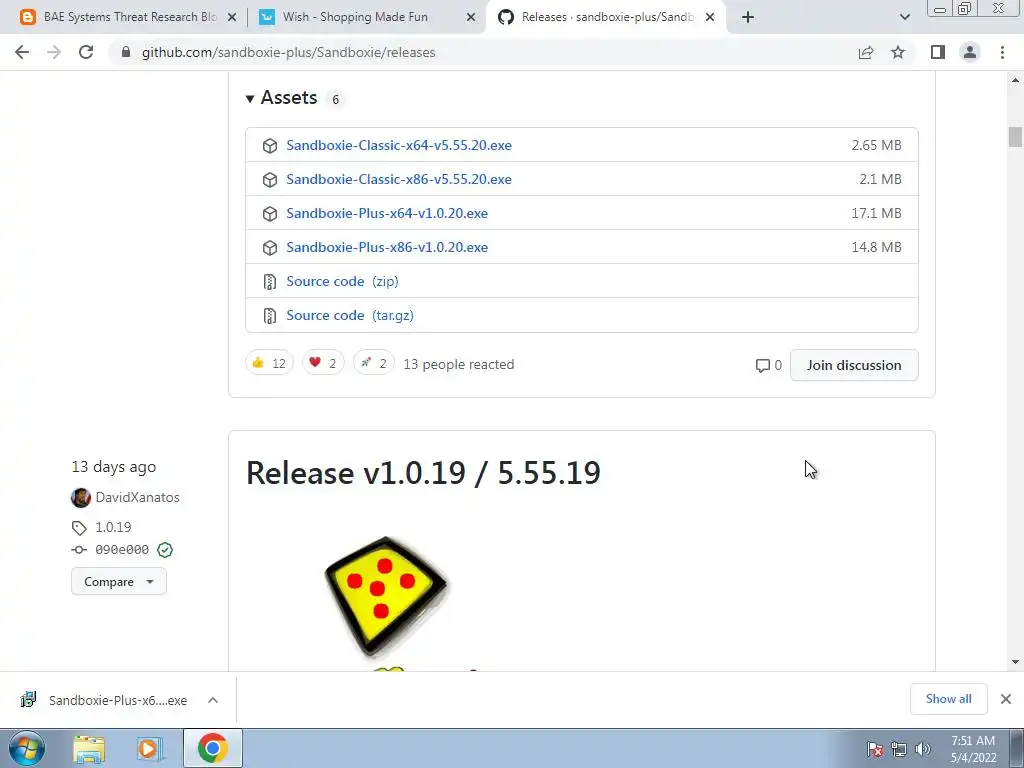Click the browser forward arrow
This screenshot has width=1024, height=768.
54,52
